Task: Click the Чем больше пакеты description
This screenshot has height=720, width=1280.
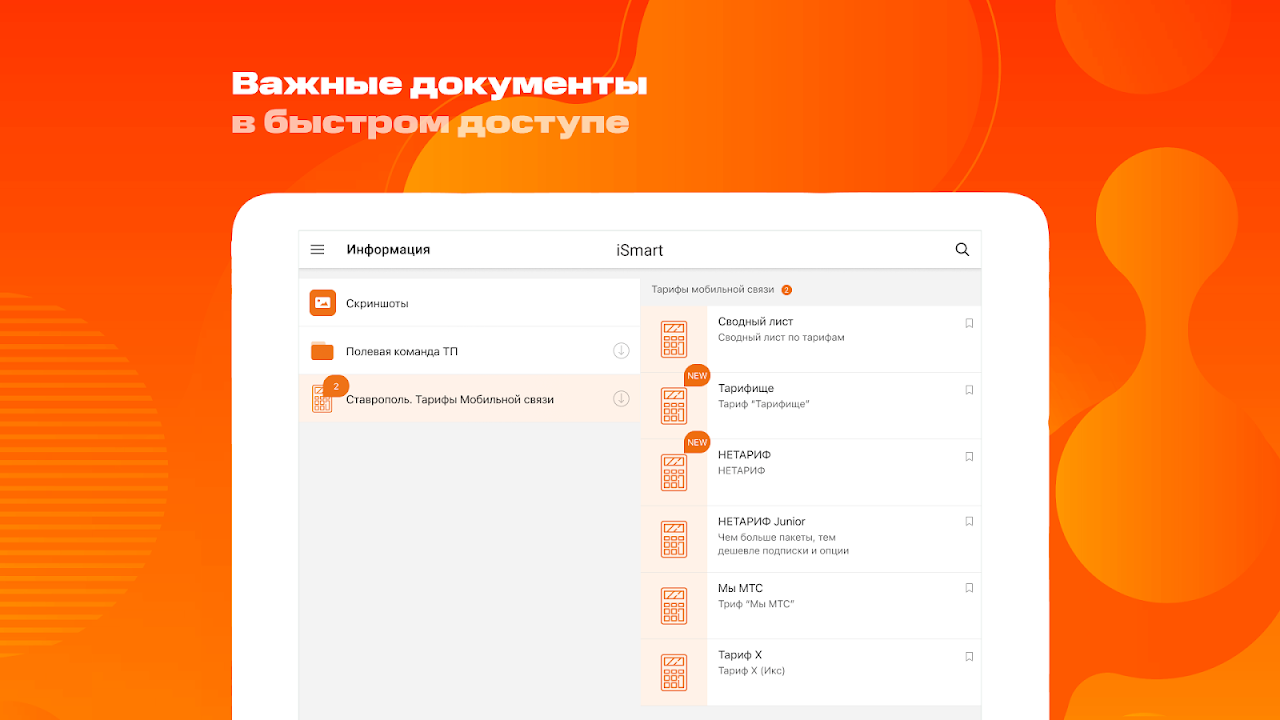Action: pos(783,544)
